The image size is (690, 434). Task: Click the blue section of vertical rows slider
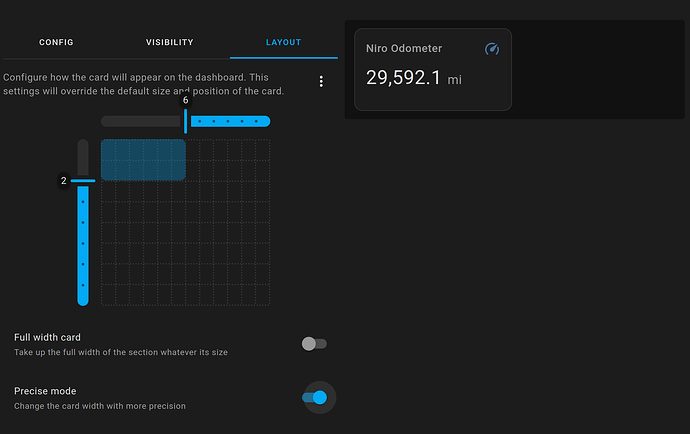(83, 246)
